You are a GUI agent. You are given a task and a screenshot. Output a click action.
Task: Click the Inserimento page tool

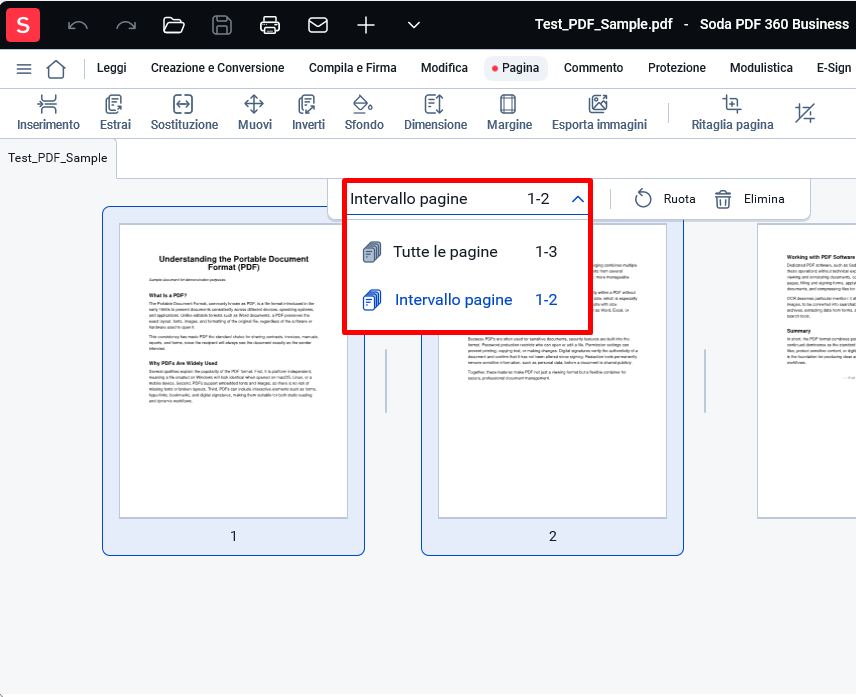point(48,113)
